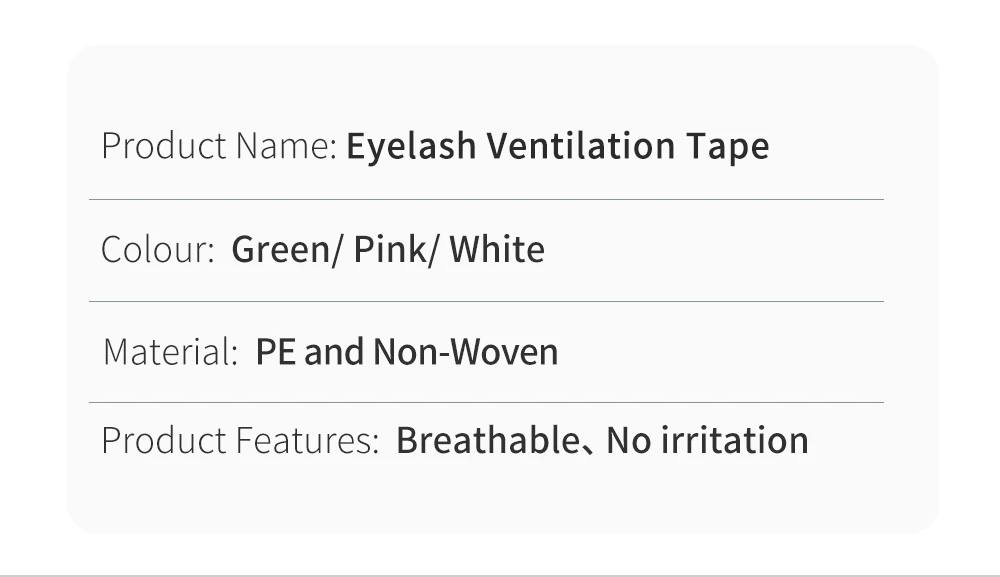
Task: Click the "Product Features:" label
Action: coord(240,441)
